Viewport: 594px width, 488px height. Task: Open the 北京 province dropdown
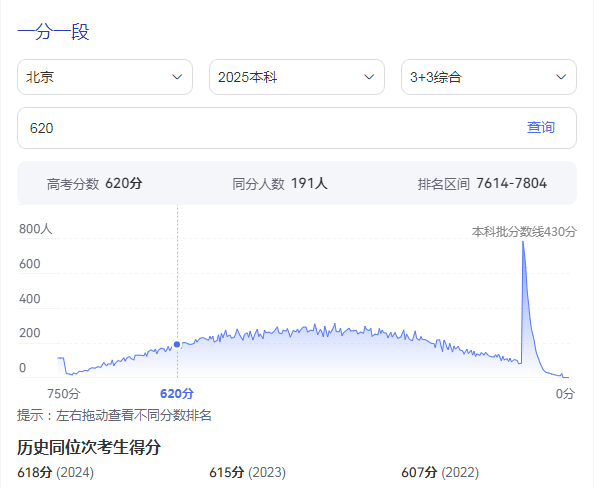105,77
